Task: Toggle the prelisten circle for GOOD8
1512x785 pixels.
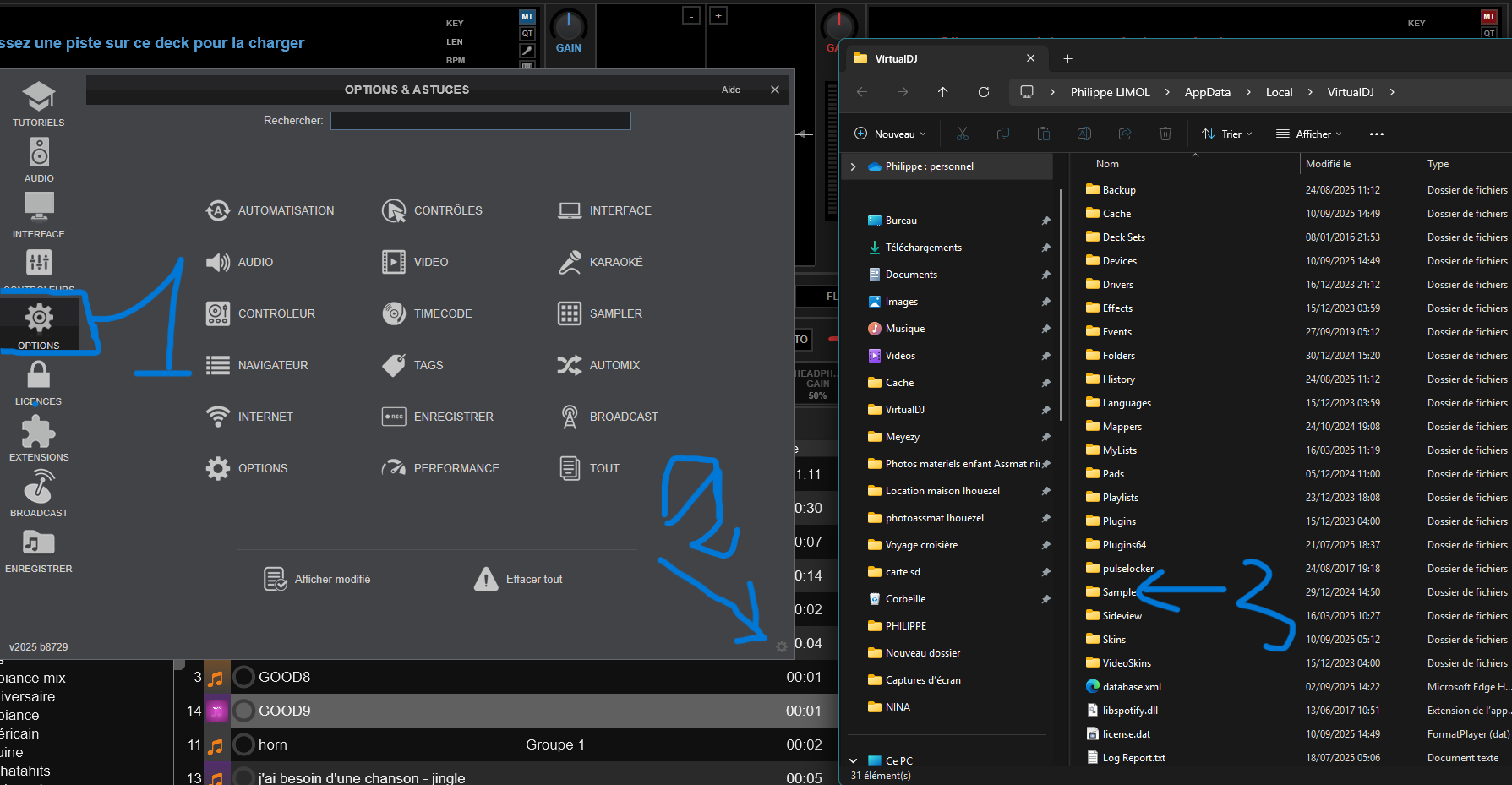Action: click(x=244, y=677)
